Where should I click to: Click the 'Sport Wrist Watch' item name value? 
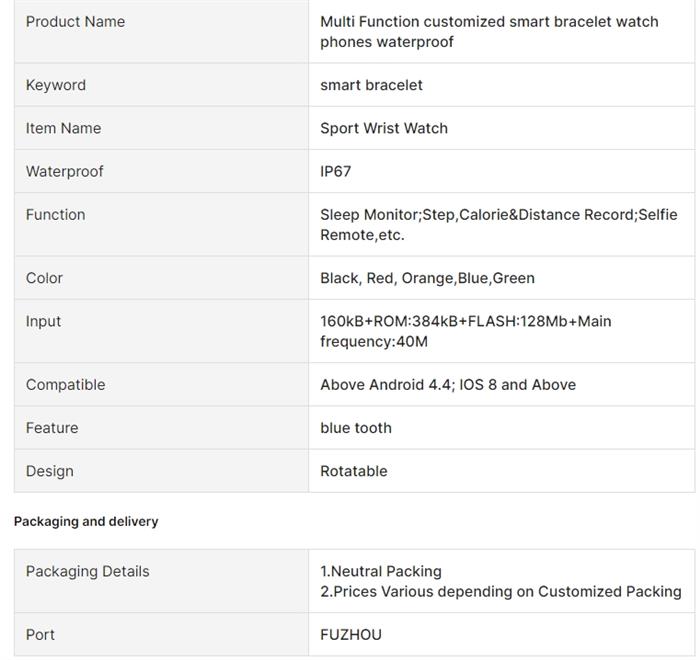click(384, 128)
